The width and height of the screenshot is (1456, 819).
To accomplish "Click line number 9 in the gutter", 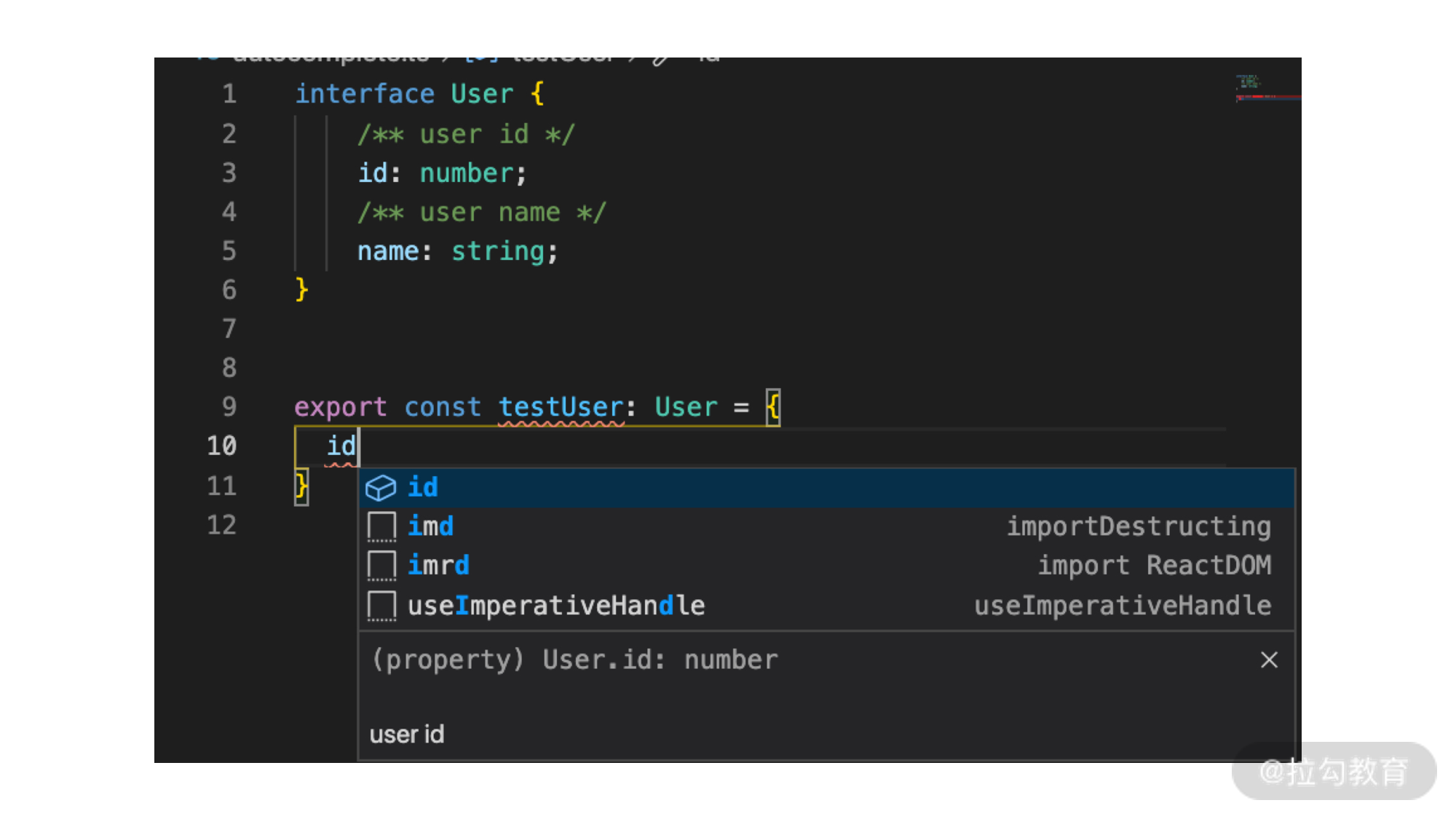I will [x=229, y=407].
